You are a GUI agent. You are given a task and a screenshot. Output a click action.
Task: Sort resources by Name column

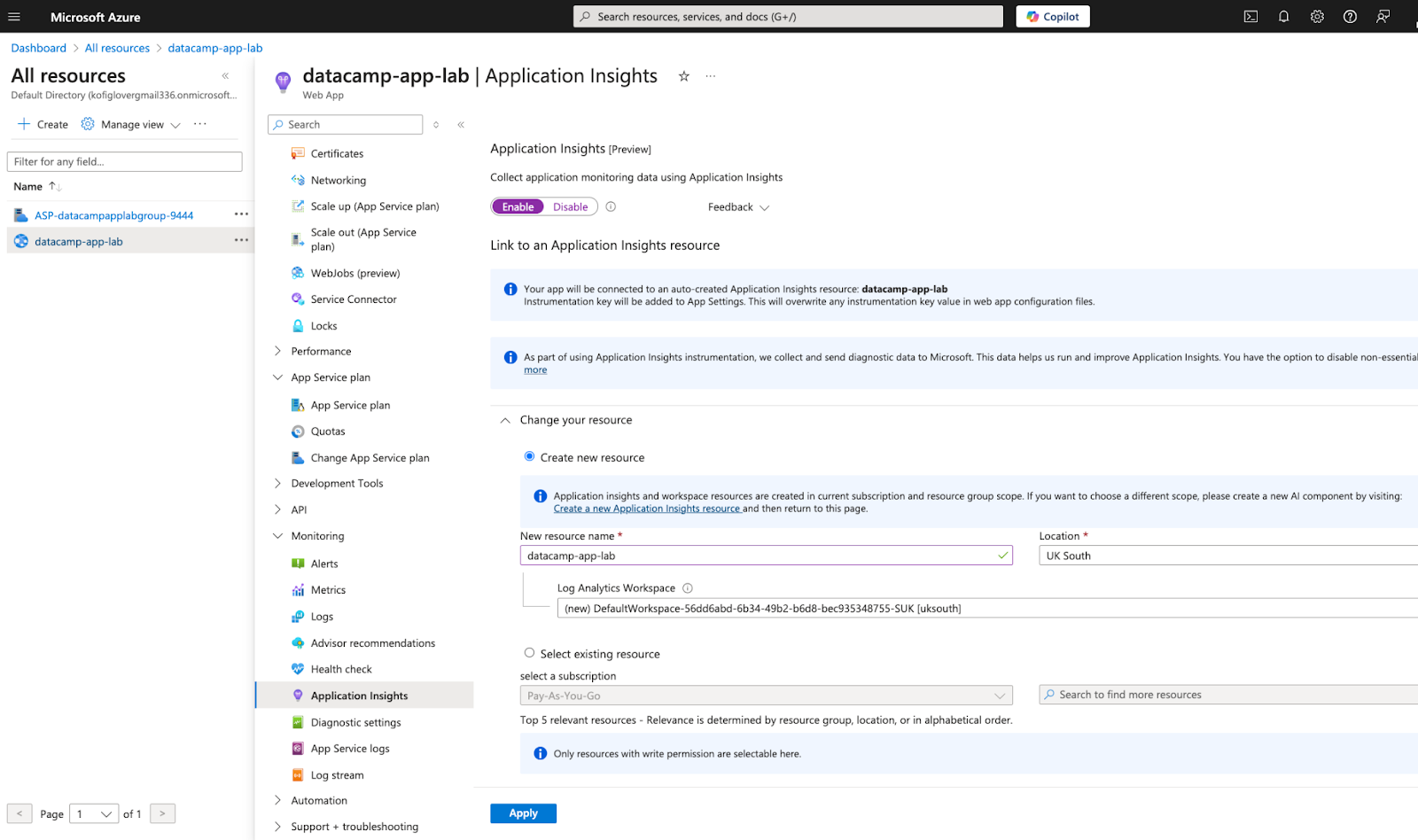[x=37, y=186]
